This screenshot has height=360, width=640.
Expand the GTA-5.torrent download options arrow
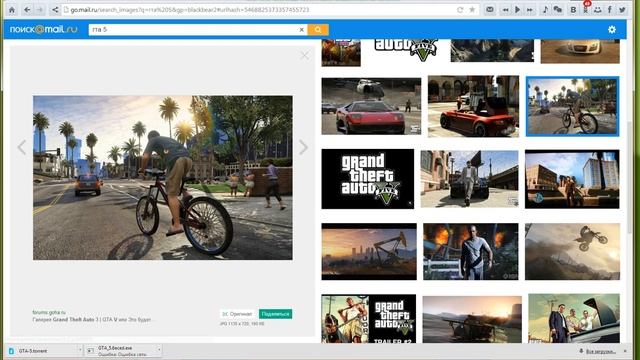pyautogui.click(x=80, y=350)
